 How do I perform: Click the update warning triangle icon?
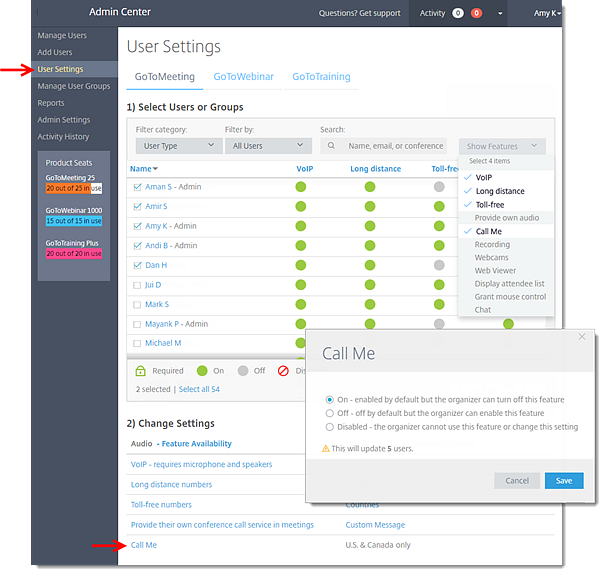point(326,448)
